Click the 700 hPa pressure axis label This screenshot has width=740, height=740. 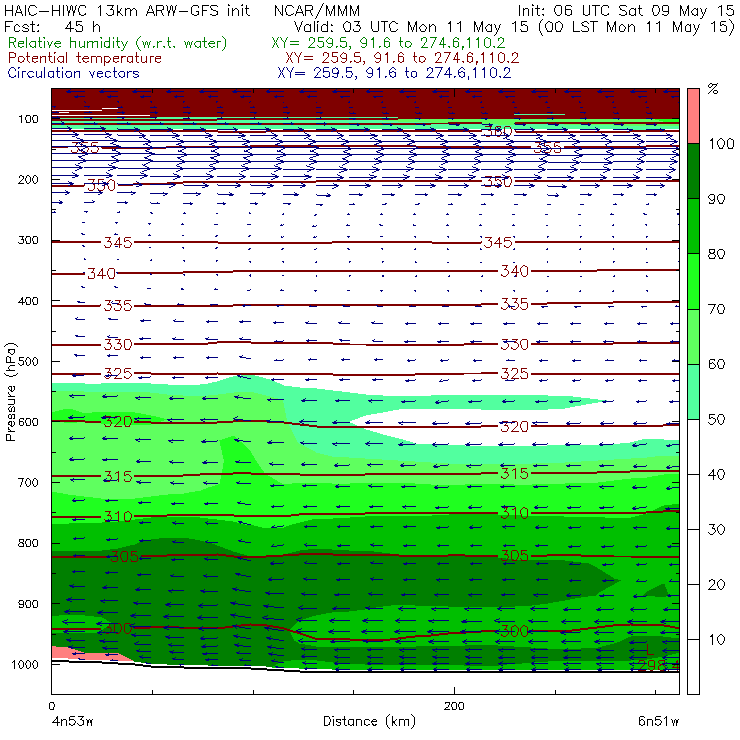point(28,483)
